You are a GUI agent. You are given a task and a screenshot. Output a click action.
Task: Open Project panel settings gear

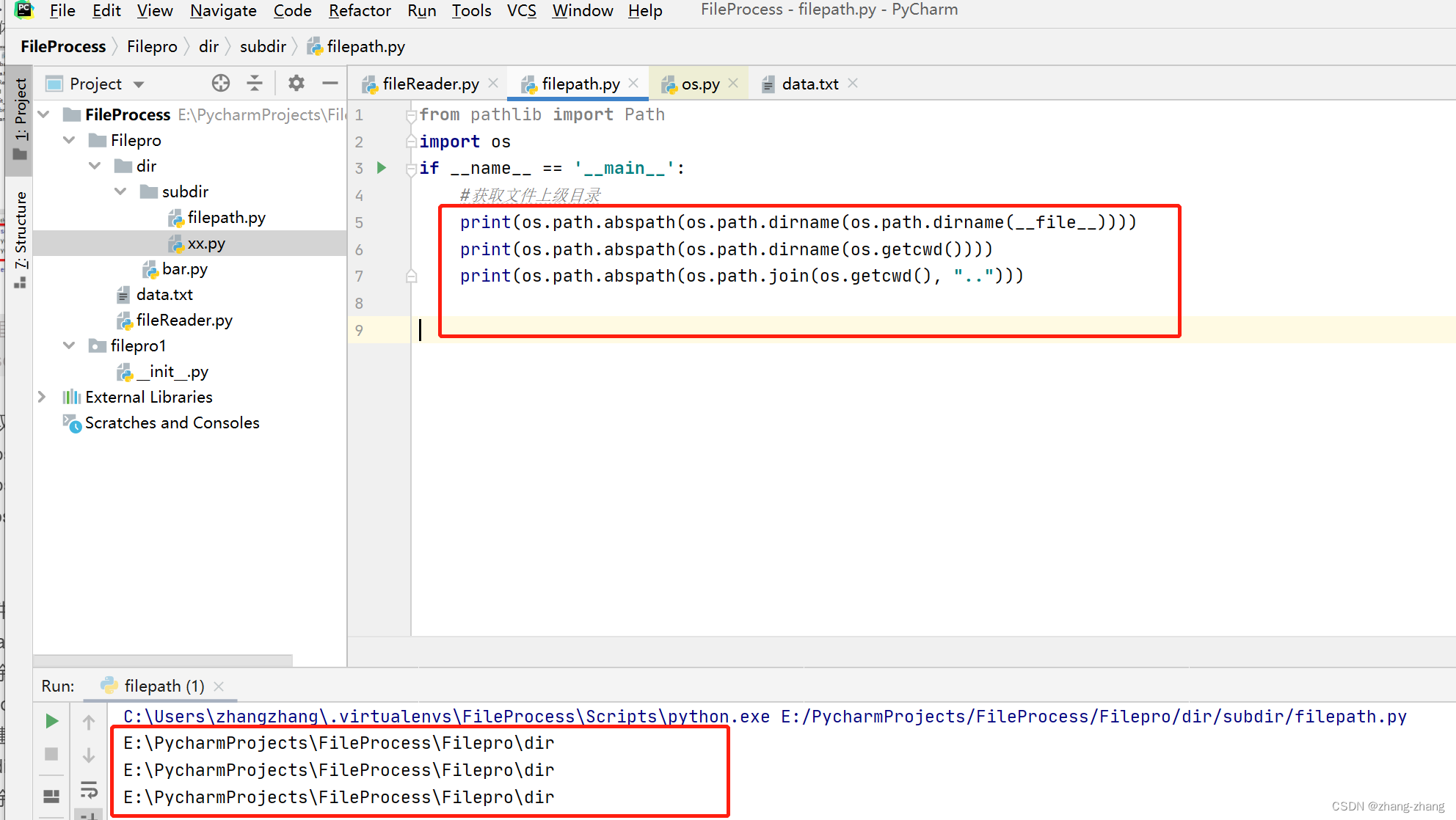[296, 84]
